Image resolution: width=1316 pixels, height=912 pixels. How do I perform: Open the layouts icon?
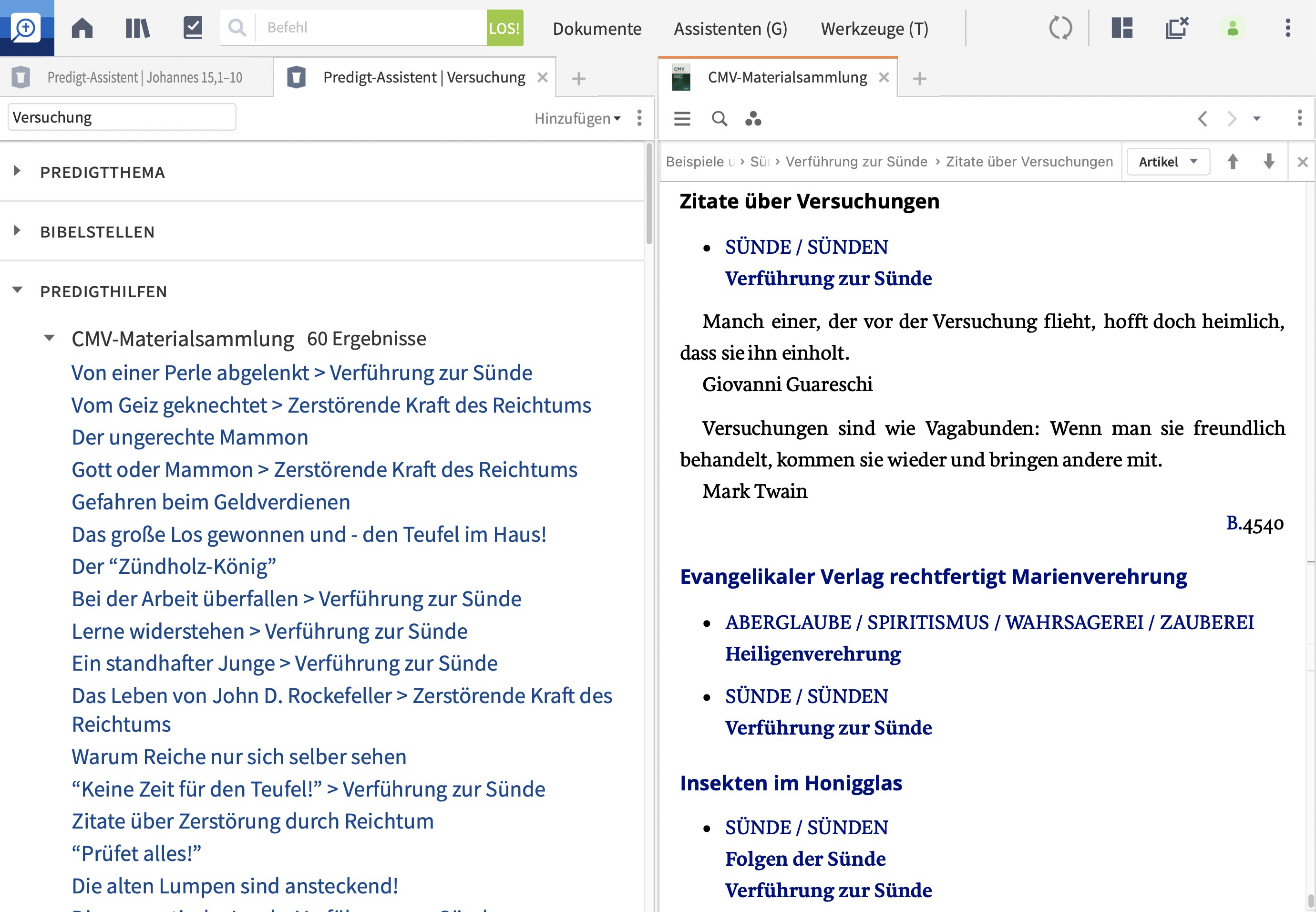1122,28
